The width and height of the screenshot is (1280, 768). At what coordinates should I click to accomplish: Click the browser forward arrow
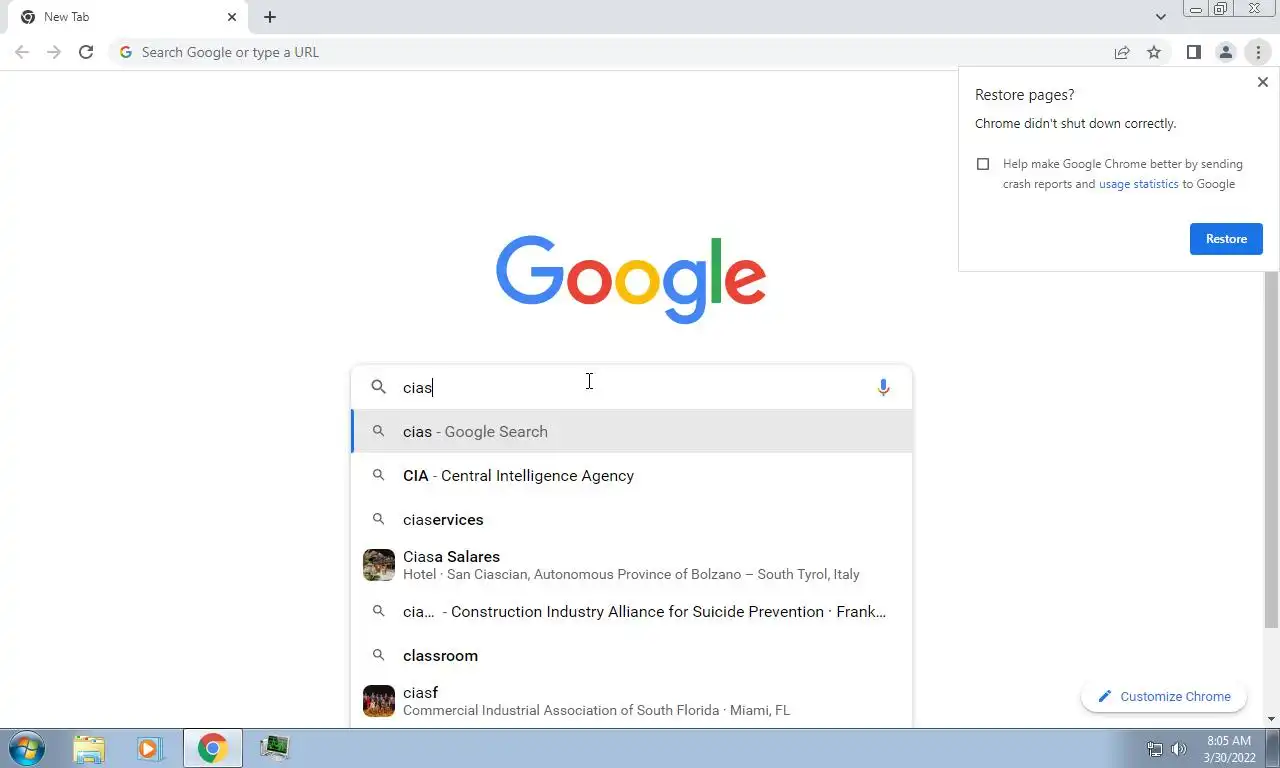[x=54, y=52]
